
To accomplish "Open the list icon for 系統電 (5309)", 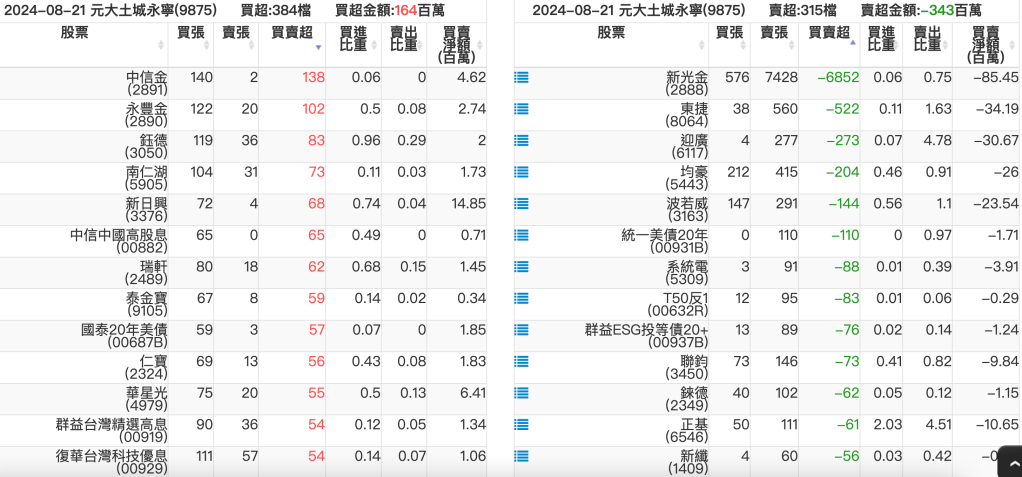I will click(521, 266).
